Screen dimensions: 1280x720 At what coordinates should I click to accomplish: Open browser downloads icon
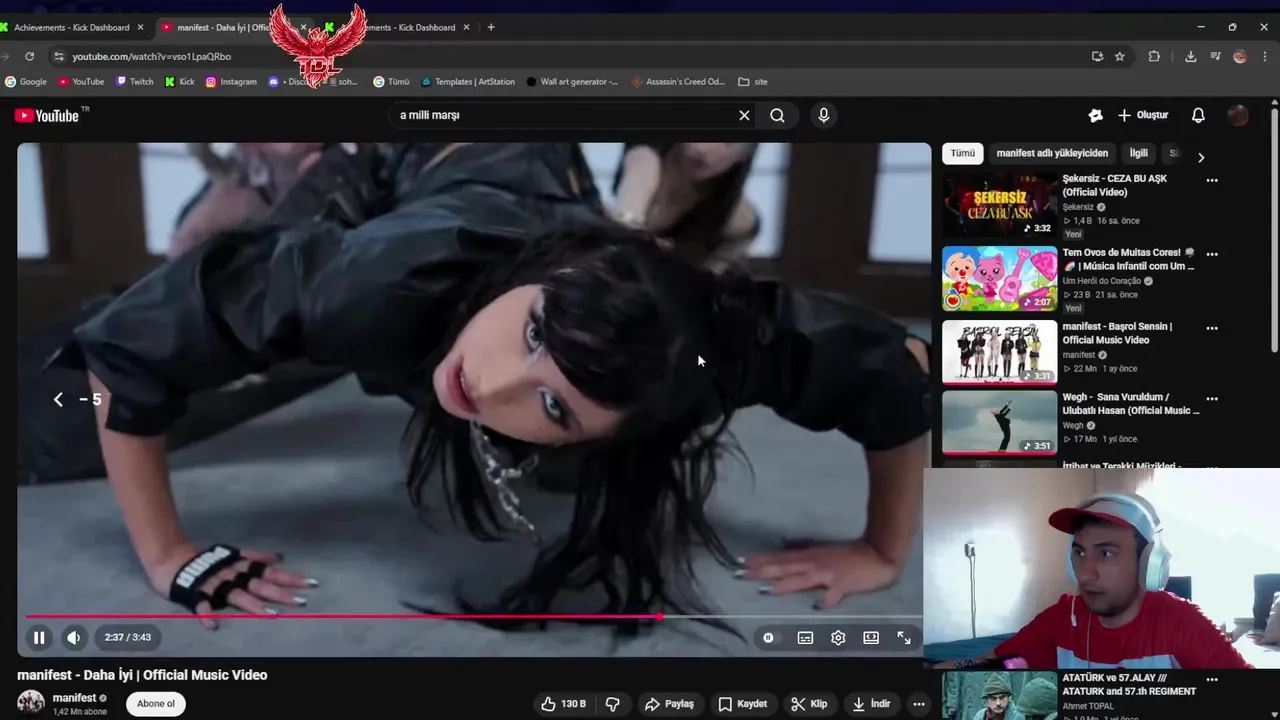pos(1190,57)
